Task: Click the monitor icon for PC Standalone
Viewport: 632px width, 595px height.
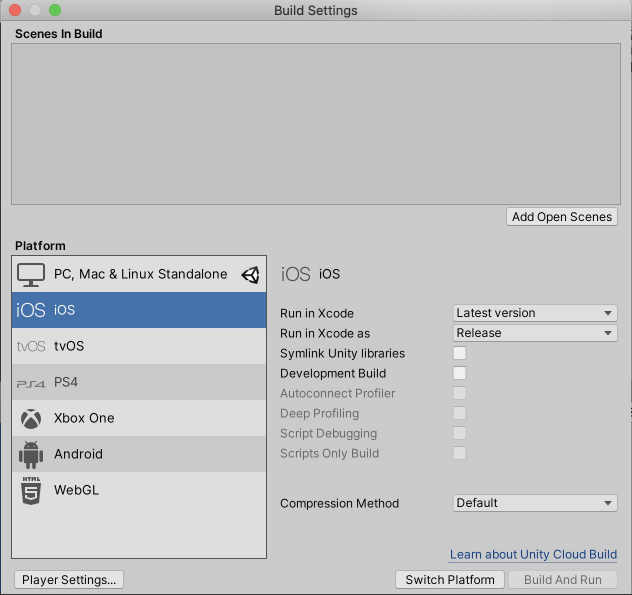Action: point(31,275)
